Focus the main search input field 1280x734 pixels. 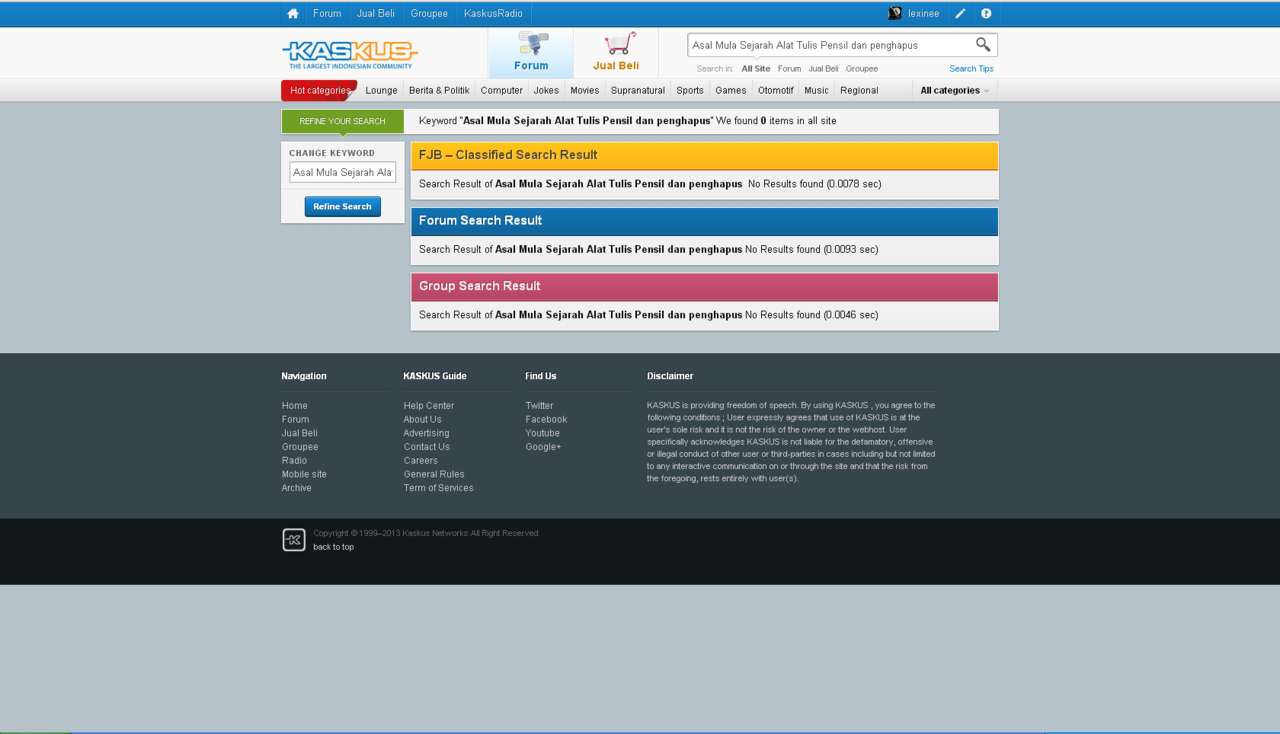point(830,45)
